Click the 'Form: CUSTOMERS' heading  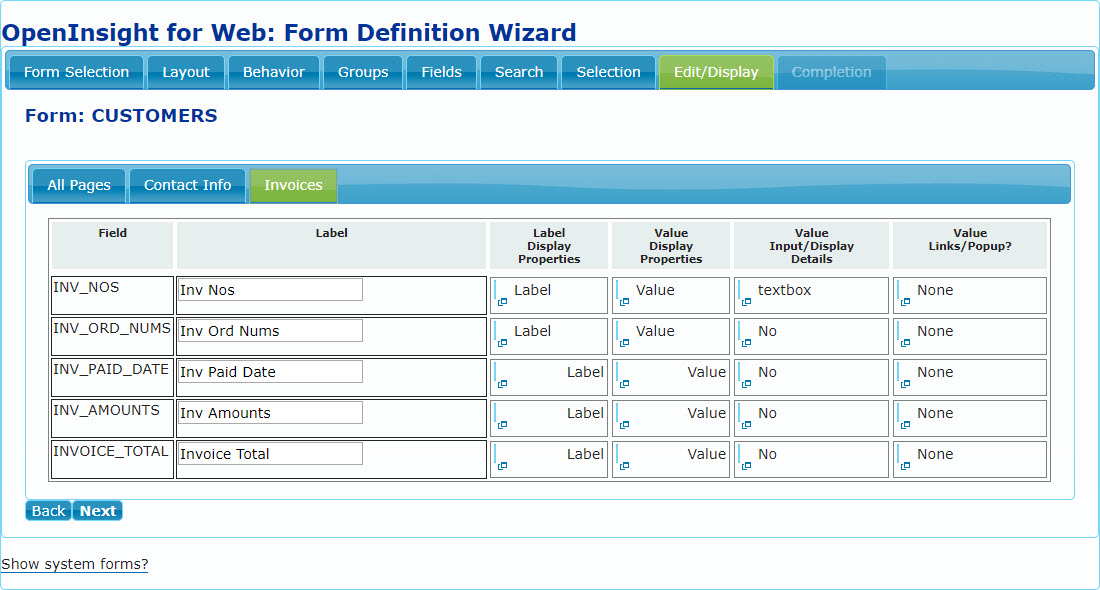(x=121, y=116)
